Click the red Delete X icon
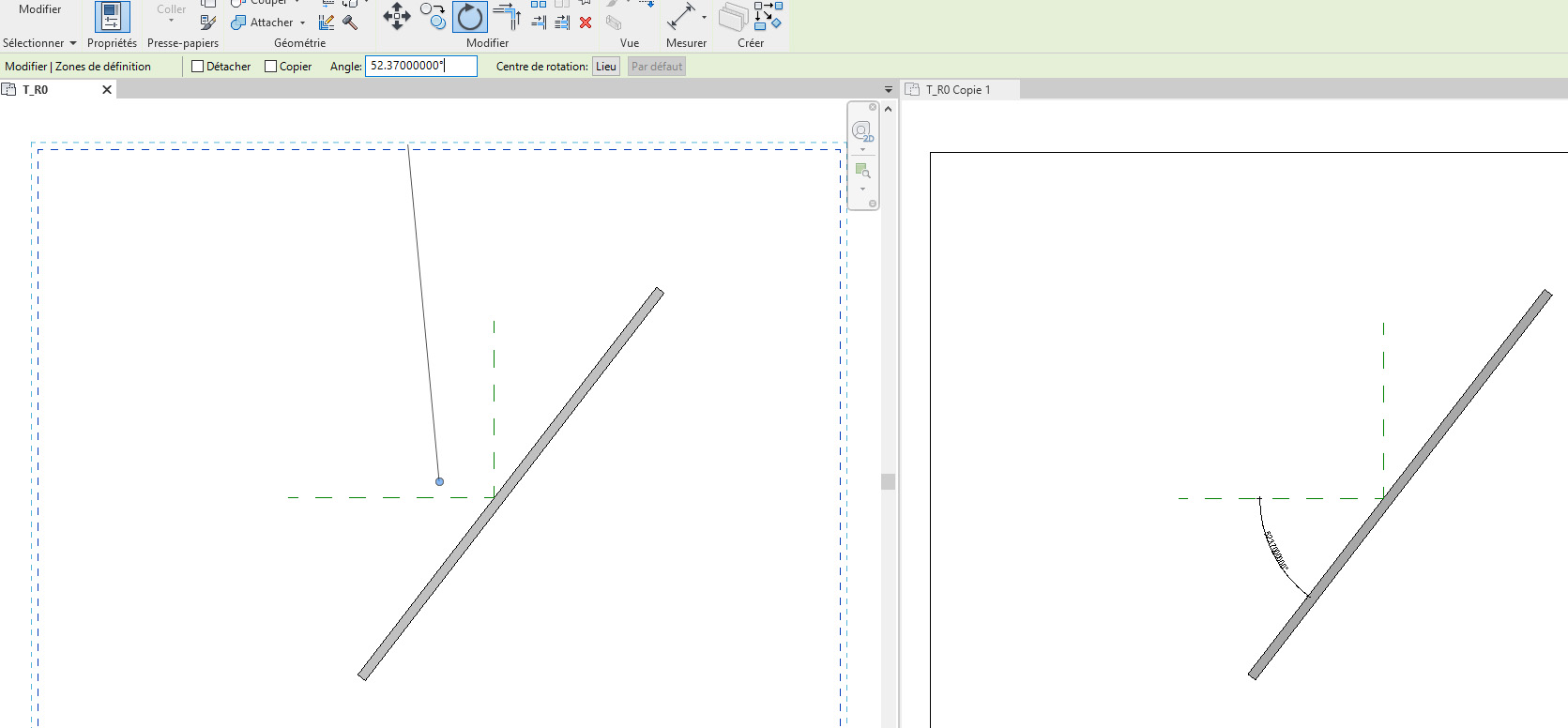1568x728 pixels. (x=586, y=23)
